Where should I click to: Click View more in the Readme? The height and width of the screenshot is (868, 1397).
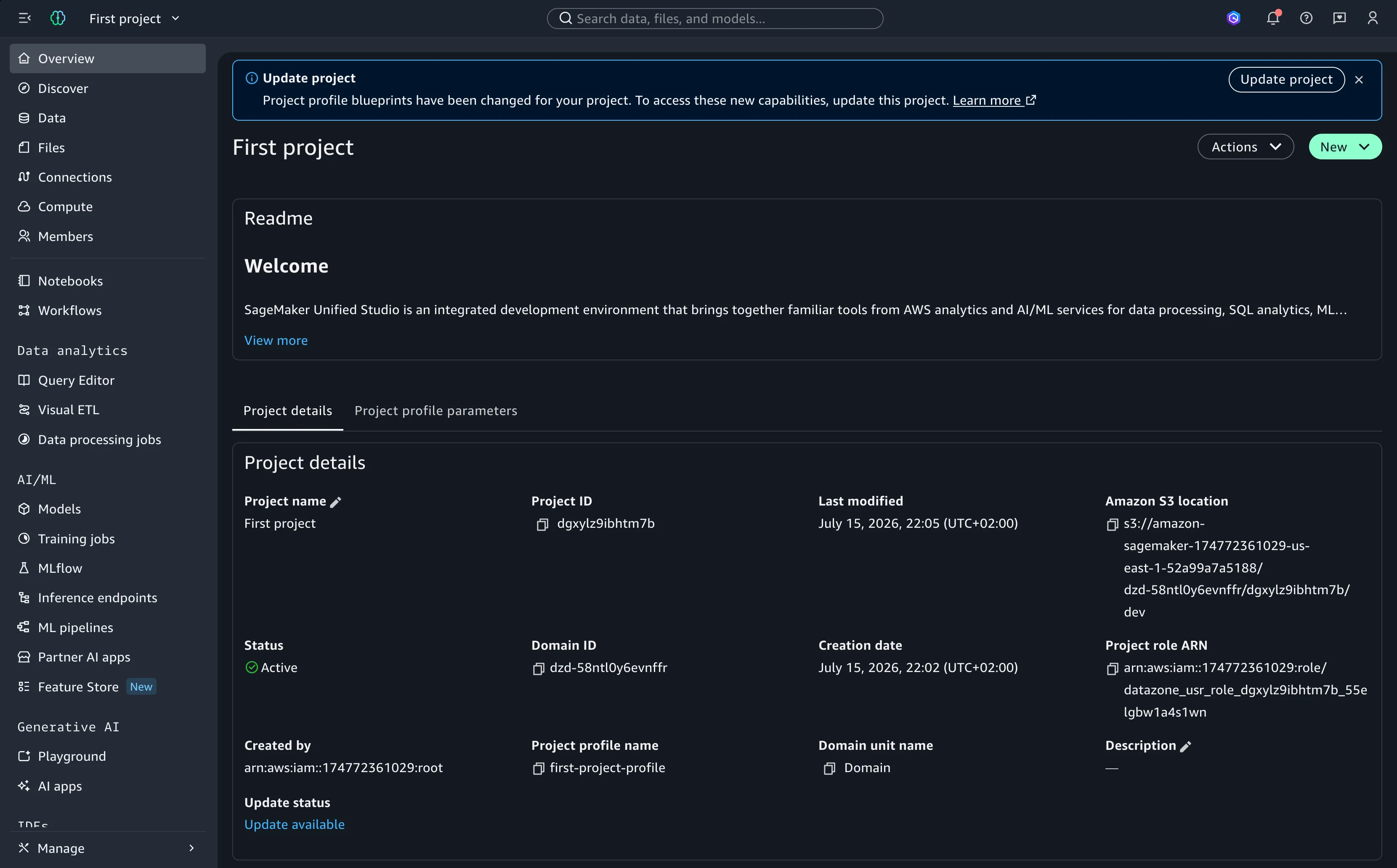[276, 340]
